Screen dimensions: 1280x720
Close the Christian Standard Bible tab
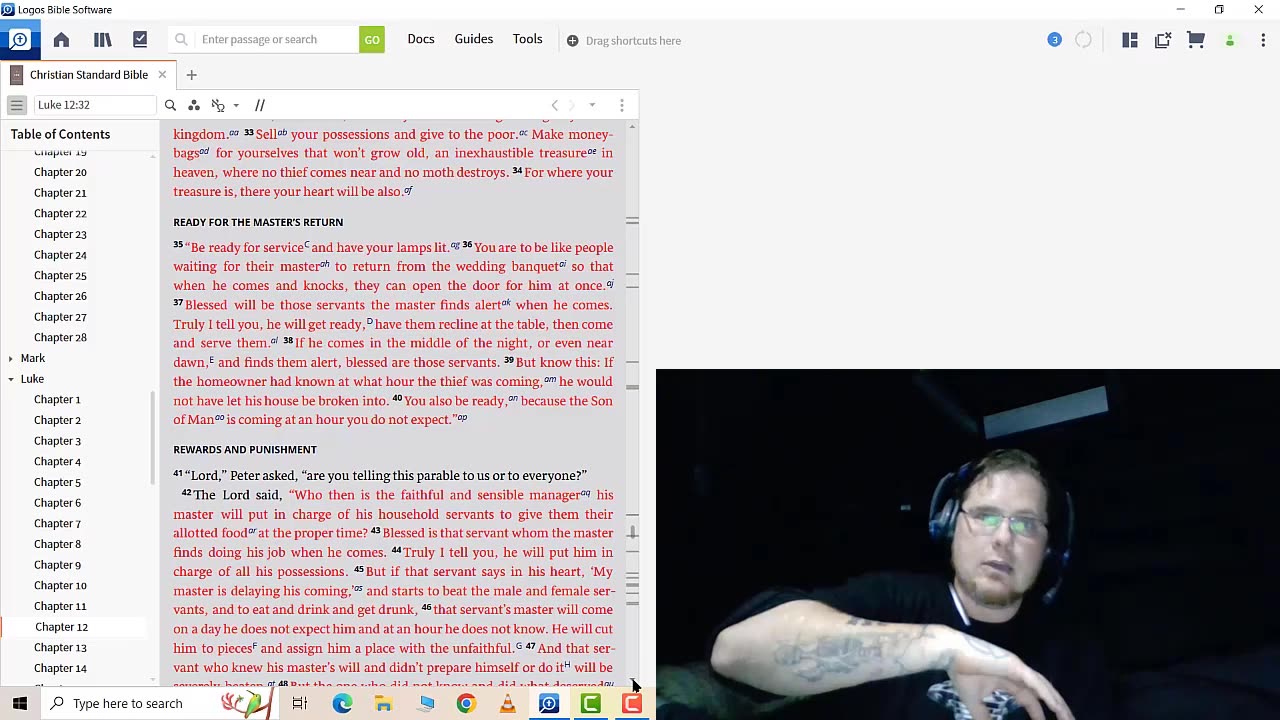pos(162,75)
